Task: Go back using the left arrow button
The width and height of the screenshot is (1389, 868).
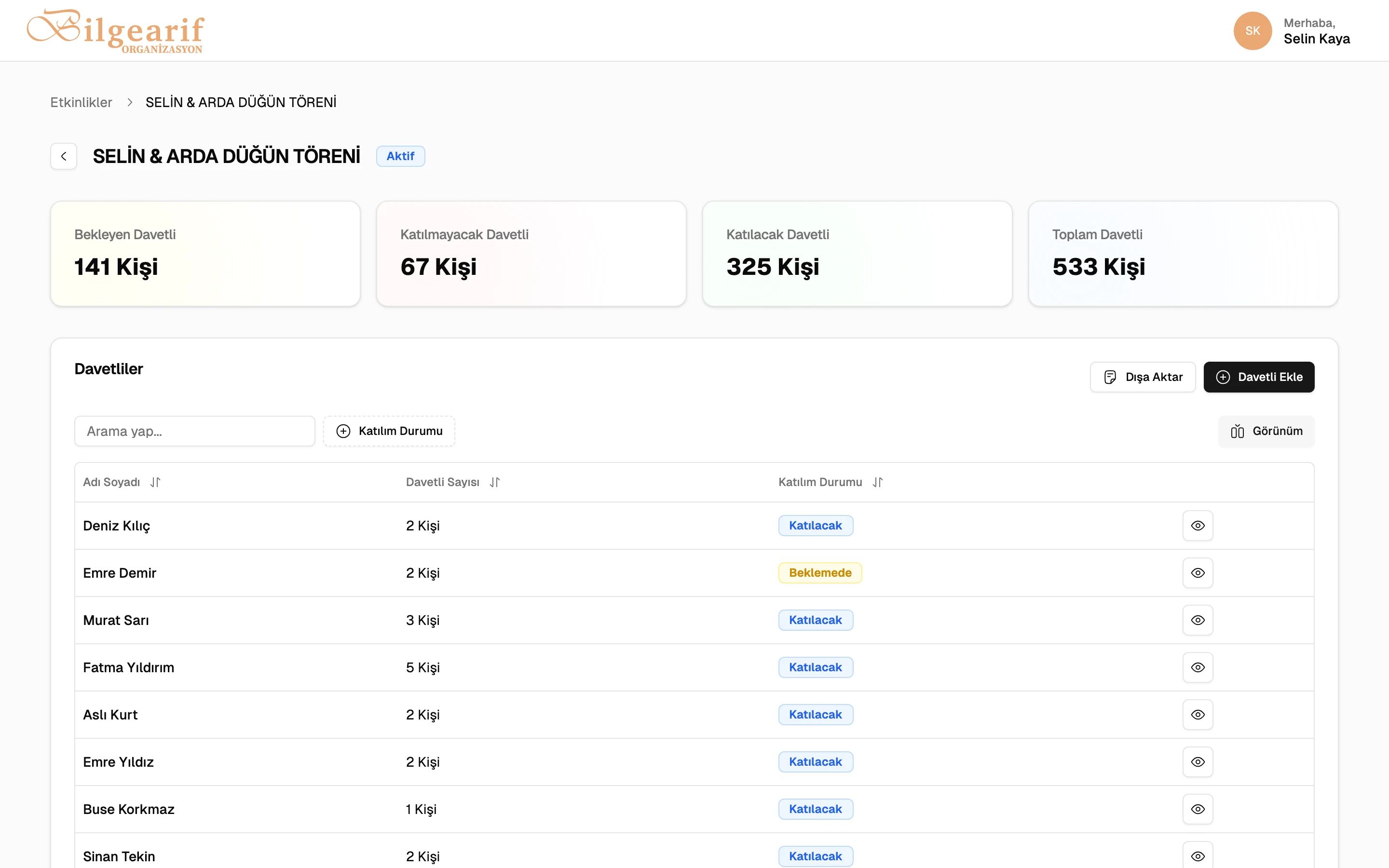Action: pos(64,156)
